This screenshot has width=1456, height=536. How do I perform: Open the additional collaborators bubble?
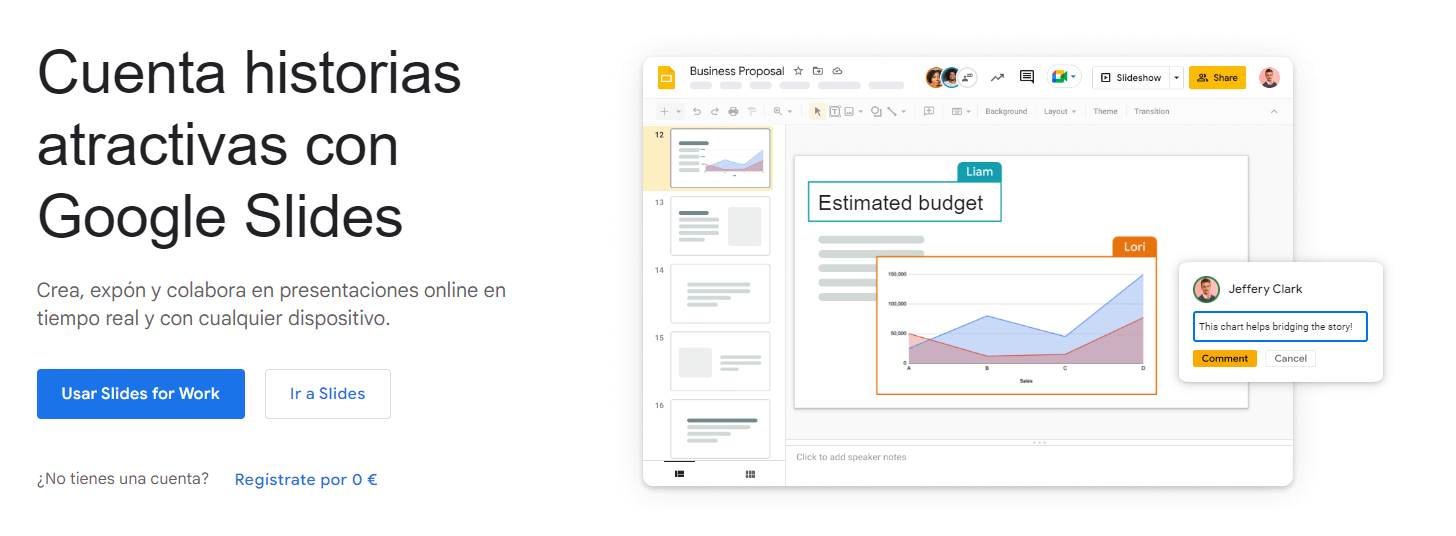click(968, 77)
